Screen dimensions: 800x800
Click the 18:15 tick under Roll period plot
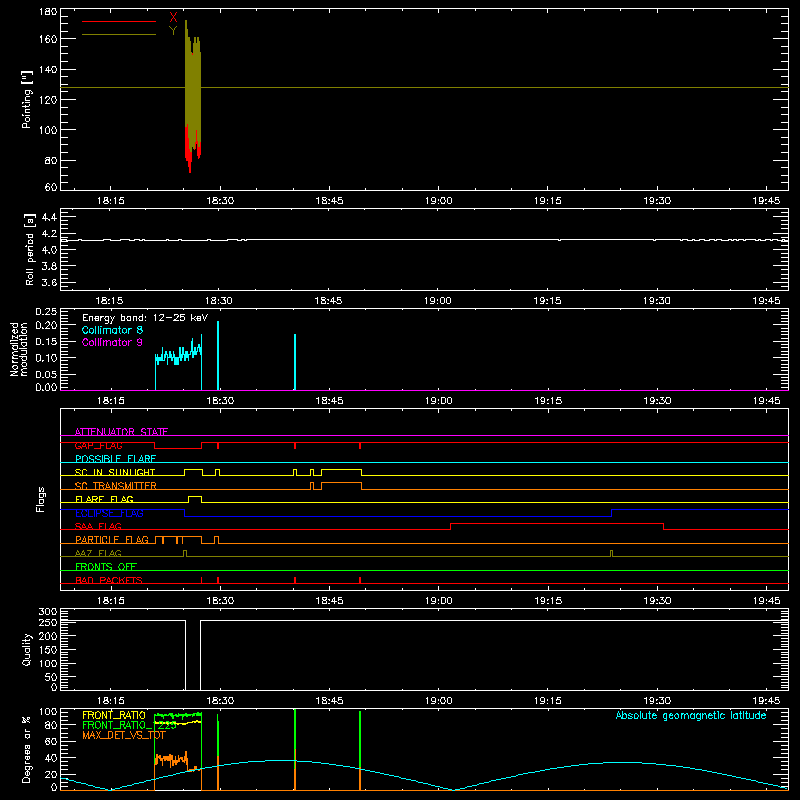110,301
